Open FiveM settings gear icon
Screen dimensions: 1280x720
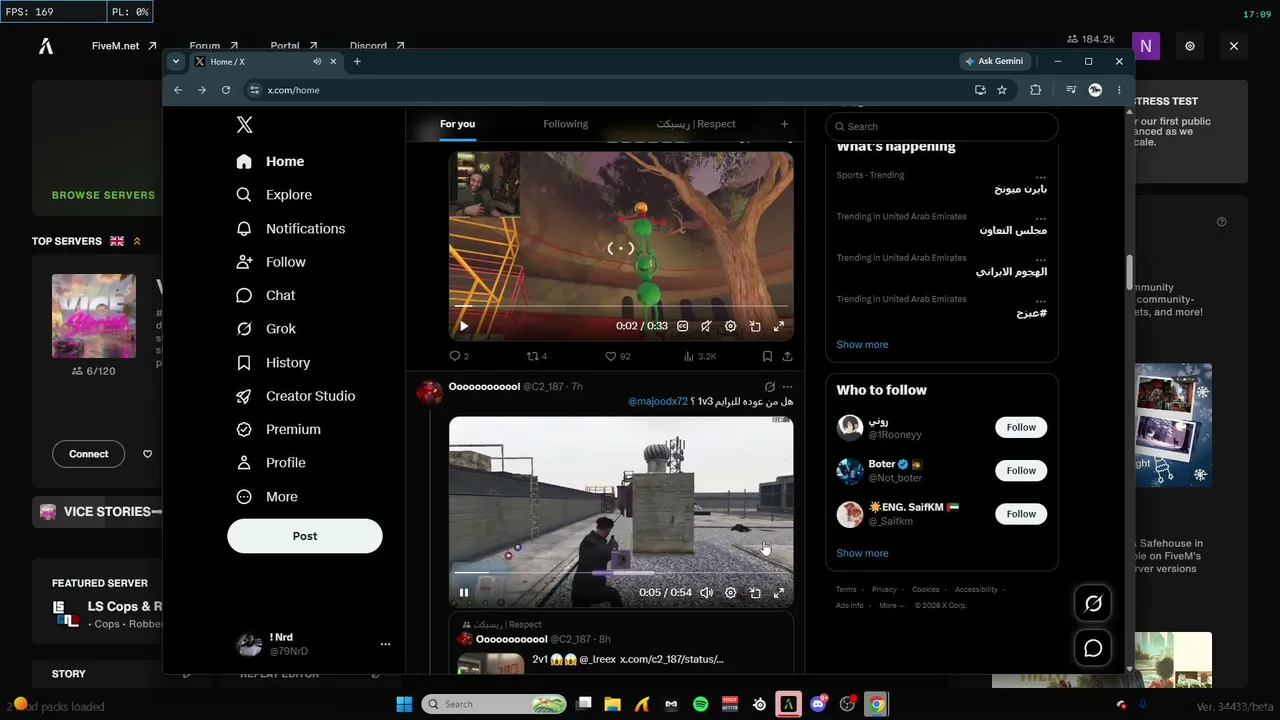pyautogui.click(x=1190, y=46)
